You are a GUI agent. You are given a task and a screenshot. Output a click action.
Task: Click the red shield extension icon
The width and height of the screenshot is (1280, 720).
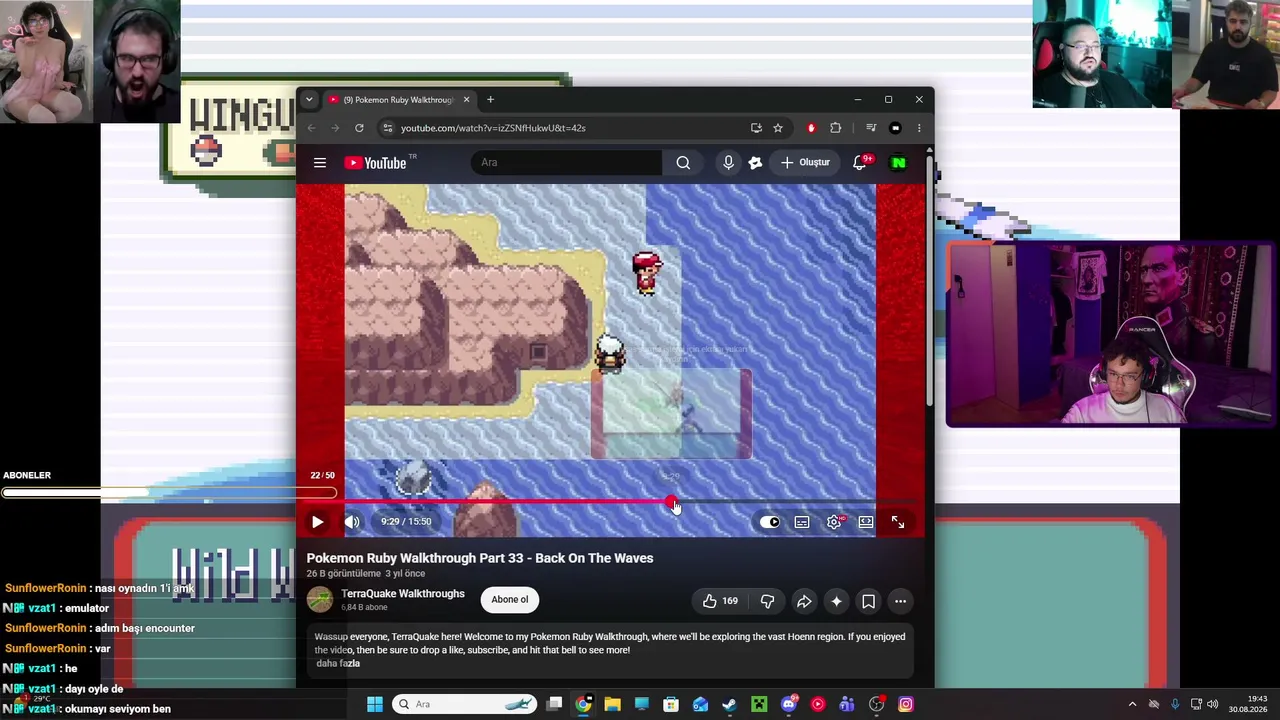click(x=811, y=128)
